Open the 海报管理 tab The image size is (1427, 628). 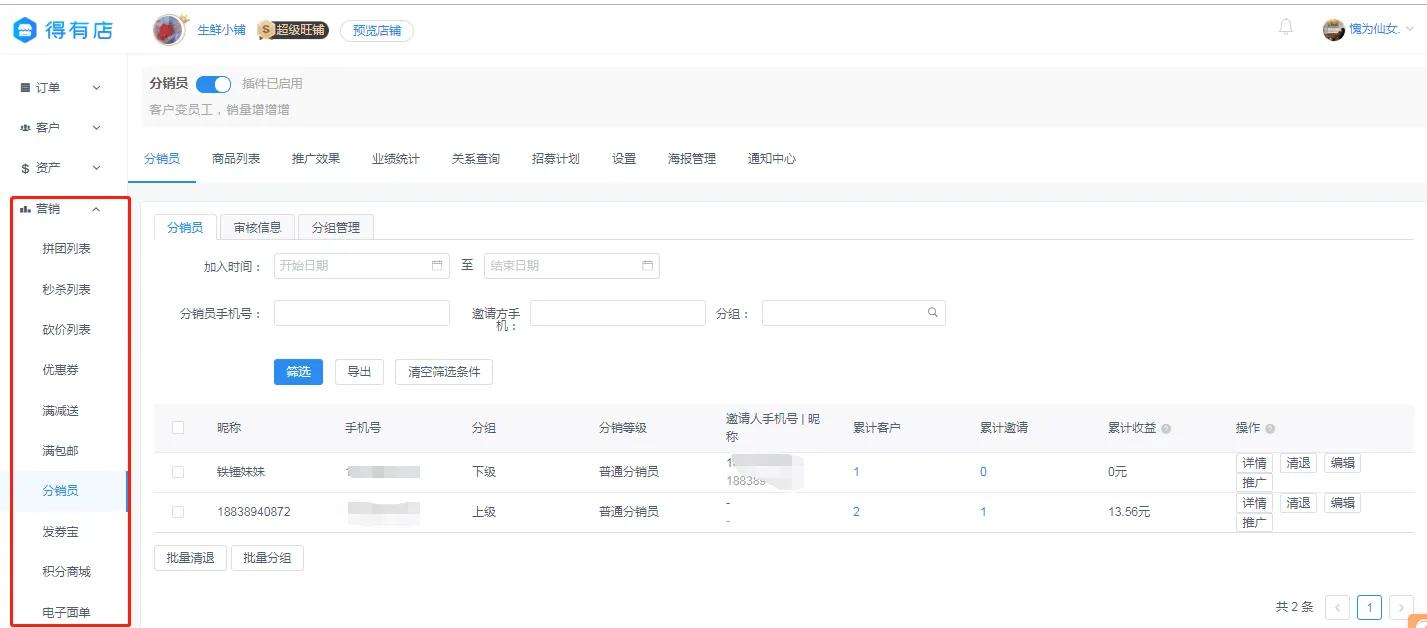pyautogui.click(x=691, y=158)
